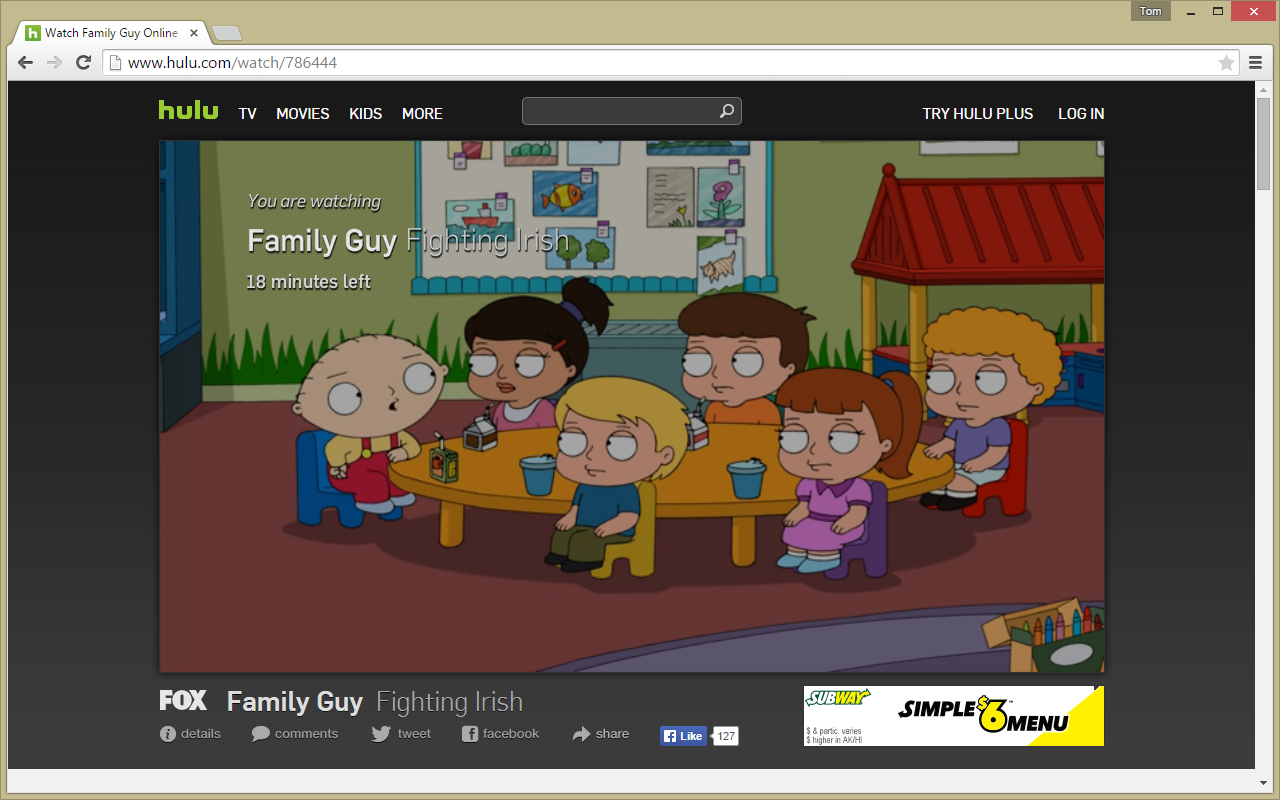Click the Tom profile button
This screenshot has width=1280, height=800.
click(1151, 11)
